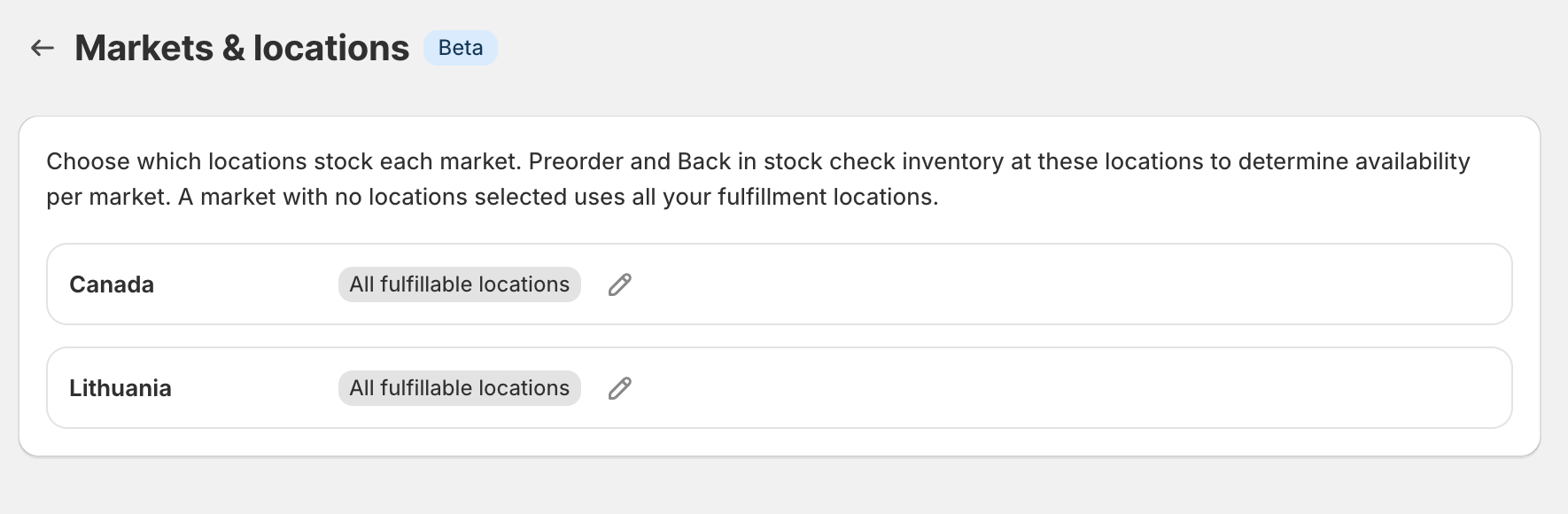Click the word Preorder in the description

pos(576,161)
